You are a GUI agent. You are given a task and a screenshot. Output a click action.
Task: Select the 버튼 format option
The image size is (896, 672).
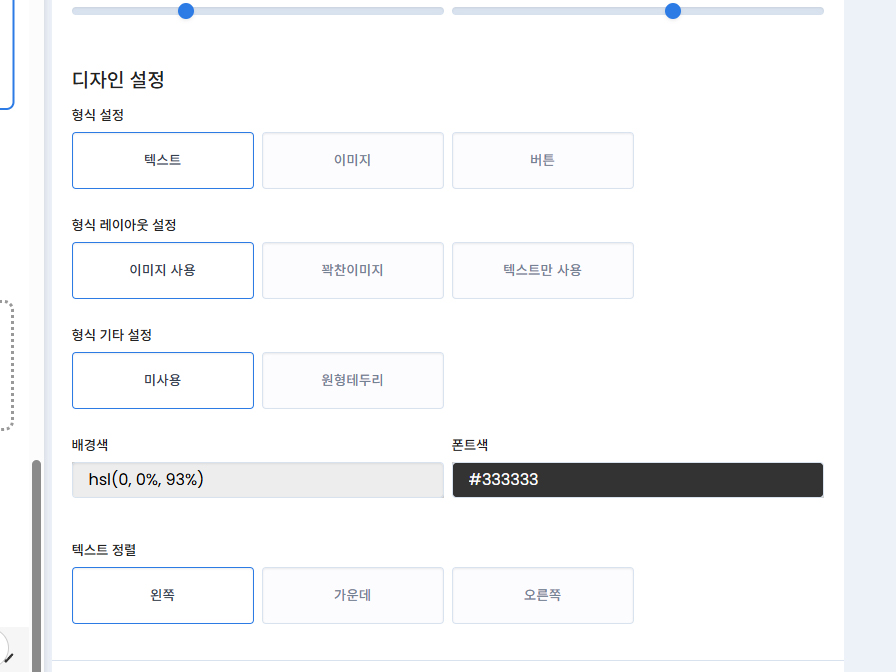pos(542,160)
